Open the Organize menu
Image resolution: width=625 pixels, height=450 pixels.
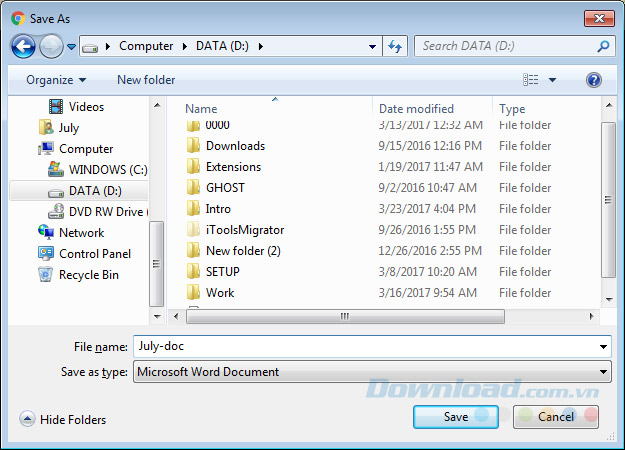click(x=56, y=80)
